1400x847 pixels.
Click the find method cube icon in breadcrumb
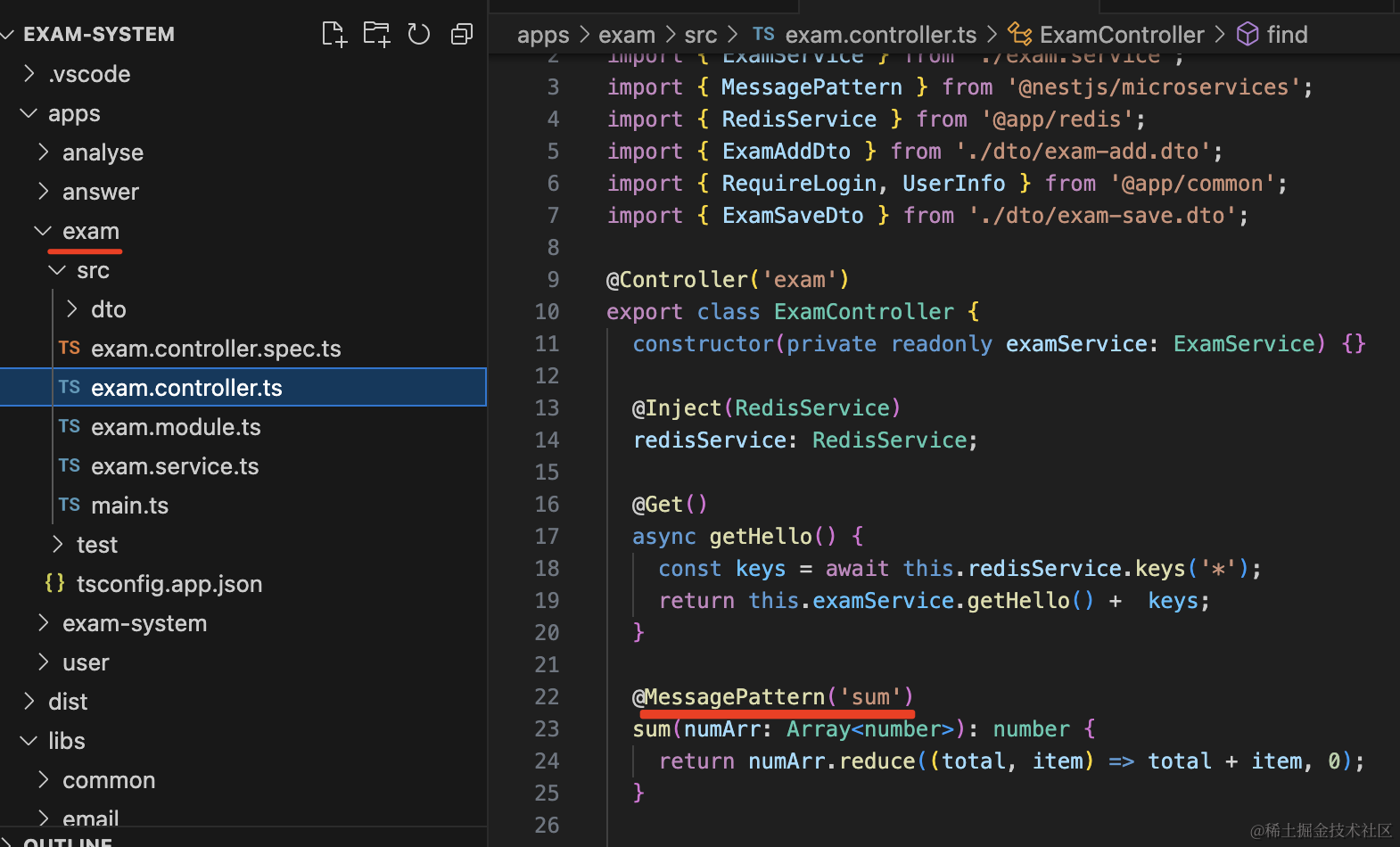pos(1248,35)
